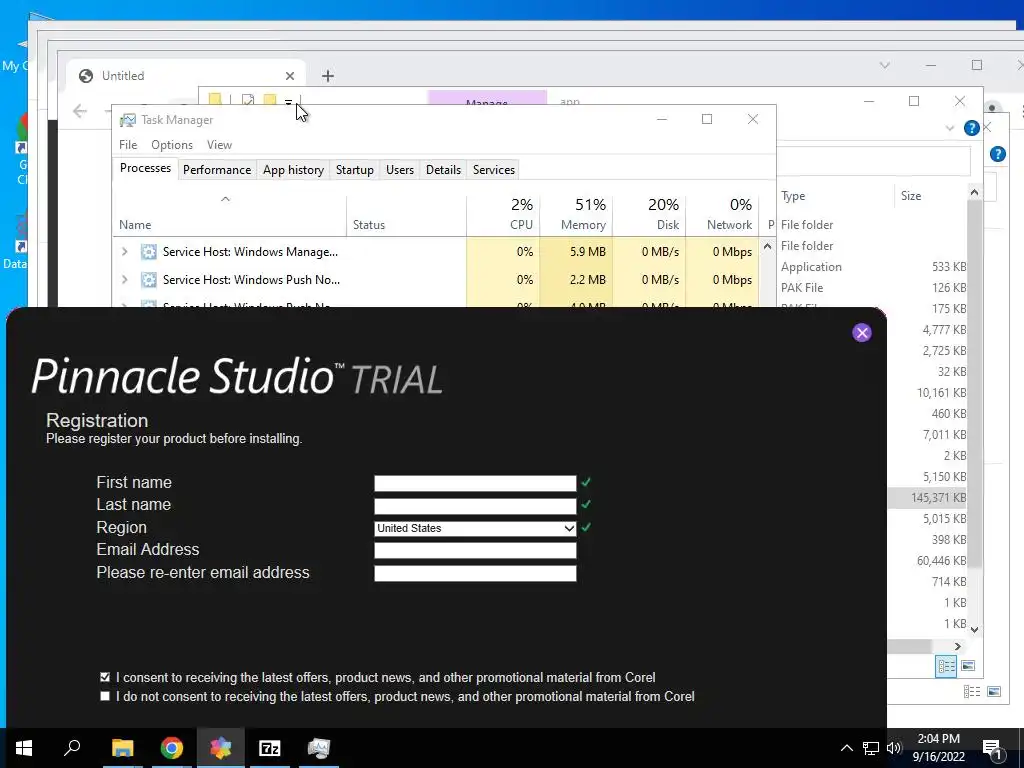1024x768 pixels.
Task: Open taskbar search magnifier
Action: (x=72, y=748)
